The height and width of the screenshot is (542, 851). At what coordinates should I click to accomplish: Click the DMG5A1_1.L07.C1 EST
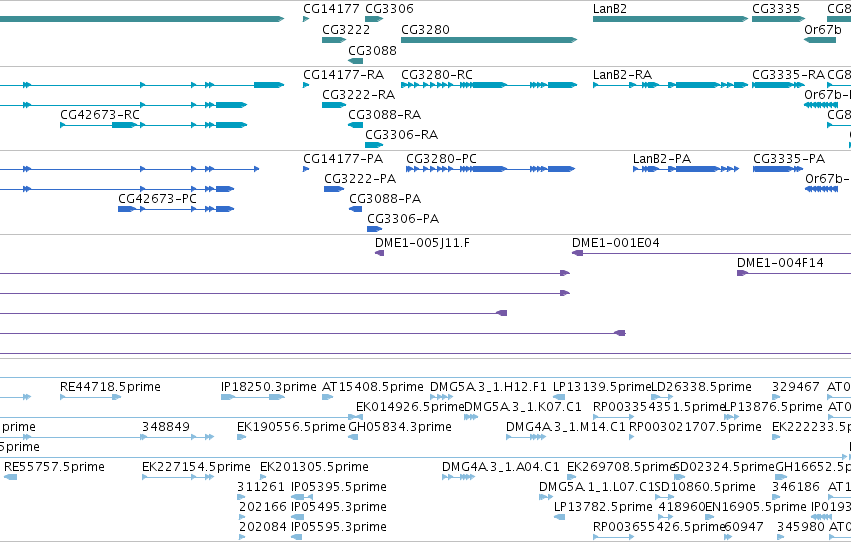[545, 497]
